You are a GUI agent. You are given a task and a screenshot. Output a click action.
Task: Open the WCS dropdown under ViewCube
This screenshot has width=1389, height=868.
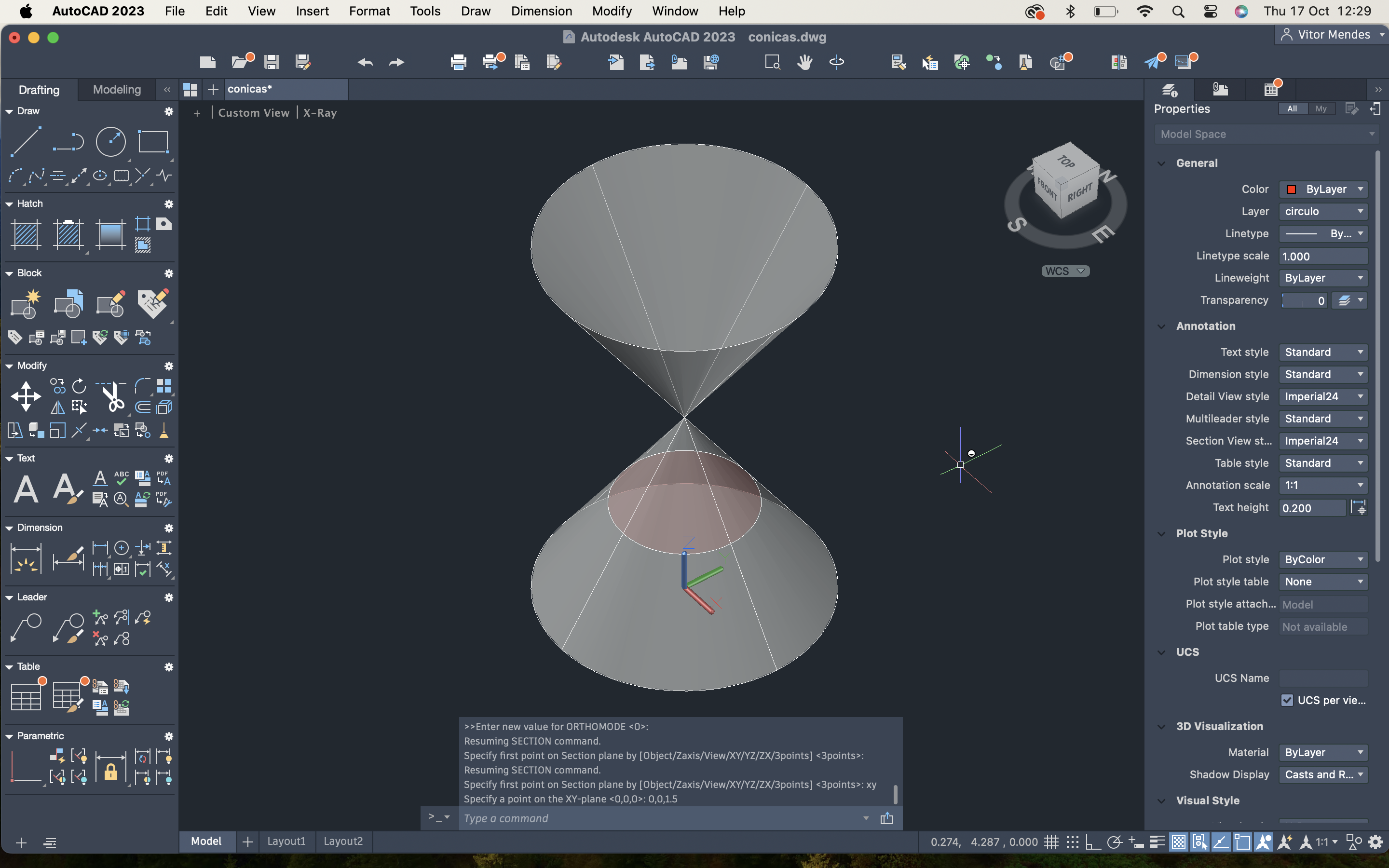tap(1065, 271)
